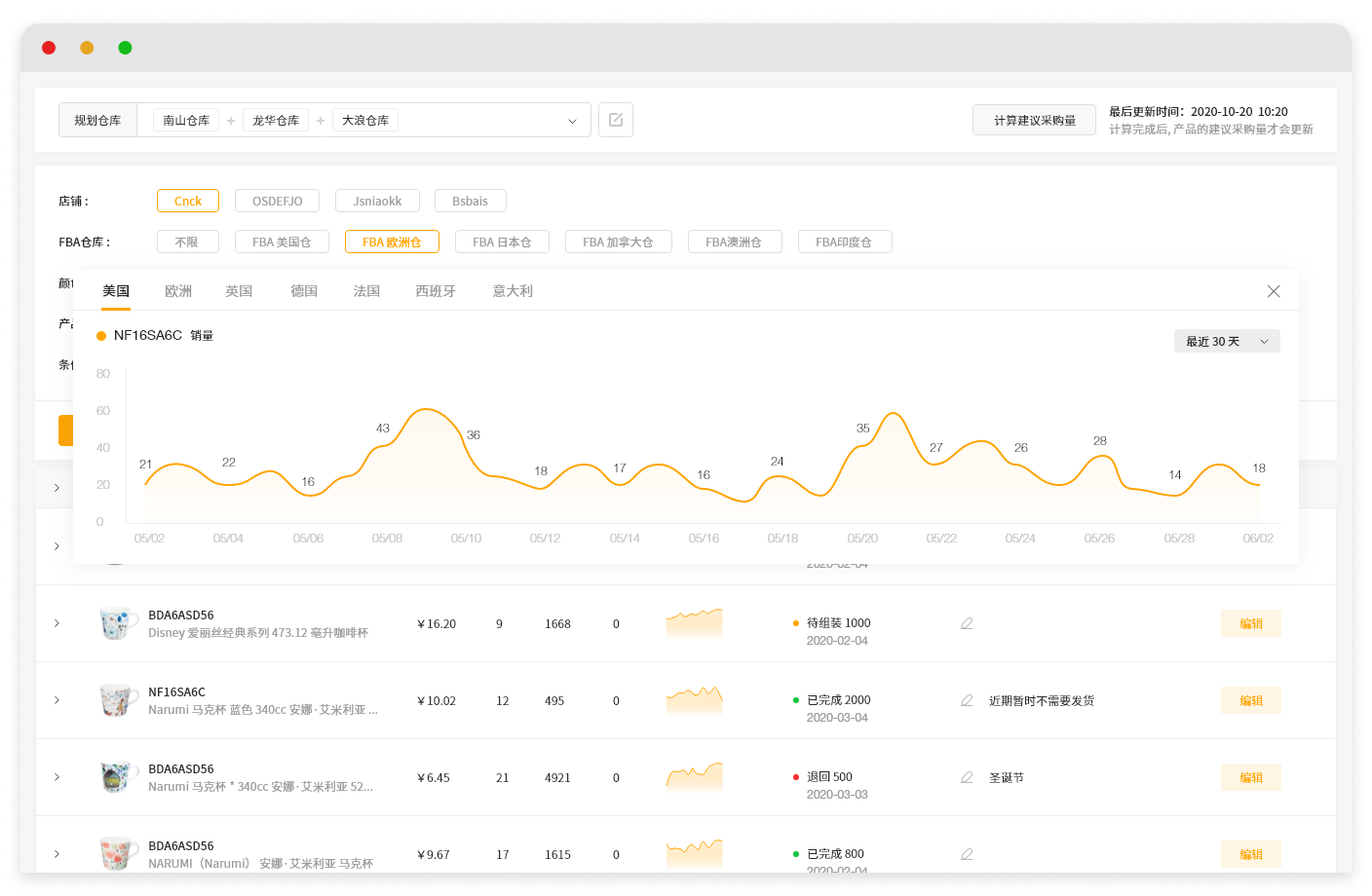Viewport: 1372px width, 896px height.
Task: Expand the NF16SA6C product row
Action: pyautogui.click(x=57, y=700)
